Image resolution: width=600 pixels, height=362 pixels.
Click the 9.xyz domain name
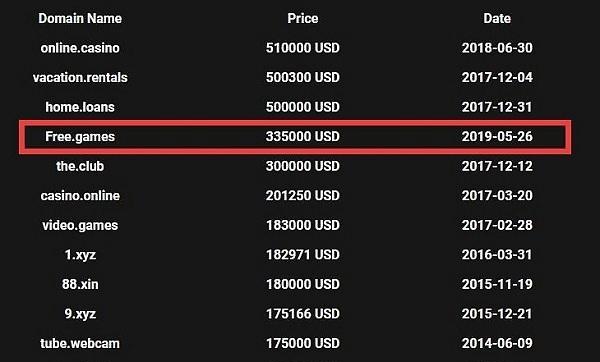coord(80,314)
